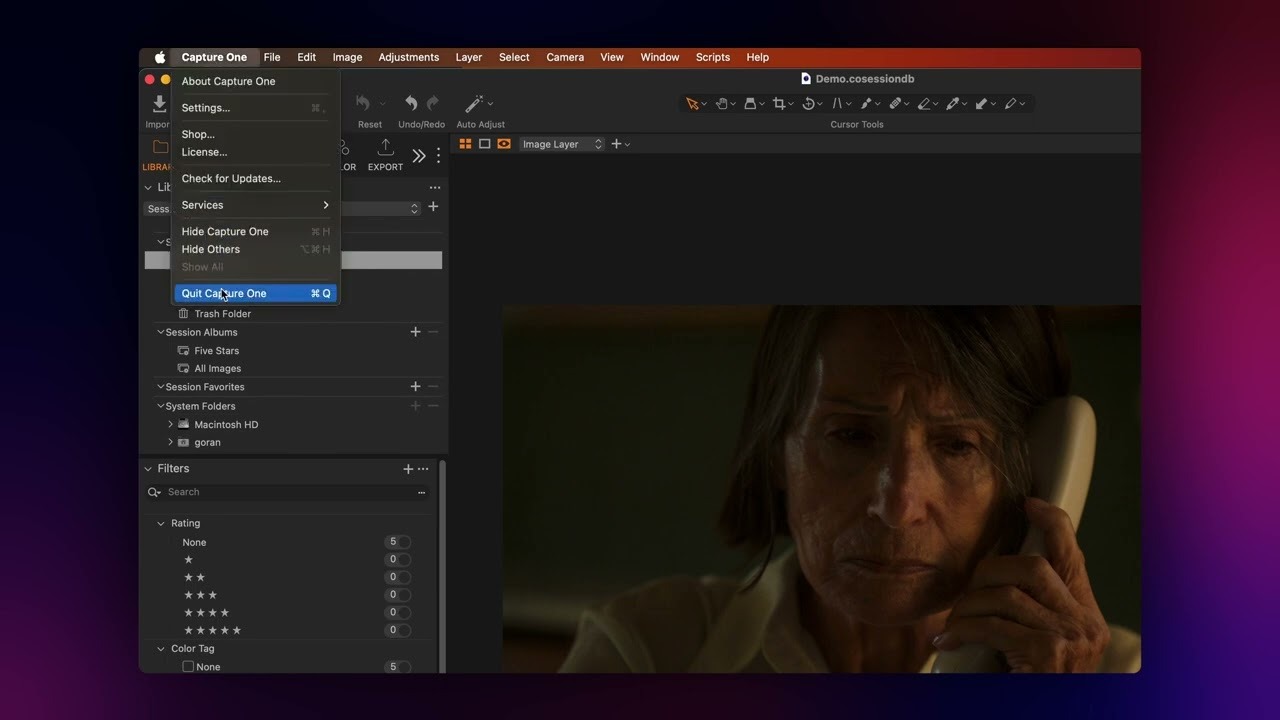This screenshot has height=720, width=1280.
Task: Click the Demo.cosessiondb document icon
Action: point(806,79)
